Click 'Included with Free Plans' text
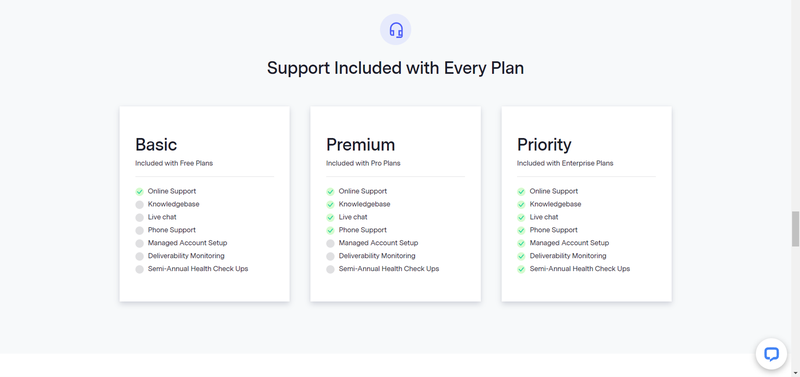Viewport: 800px width, 377px height. pos(174,163)
